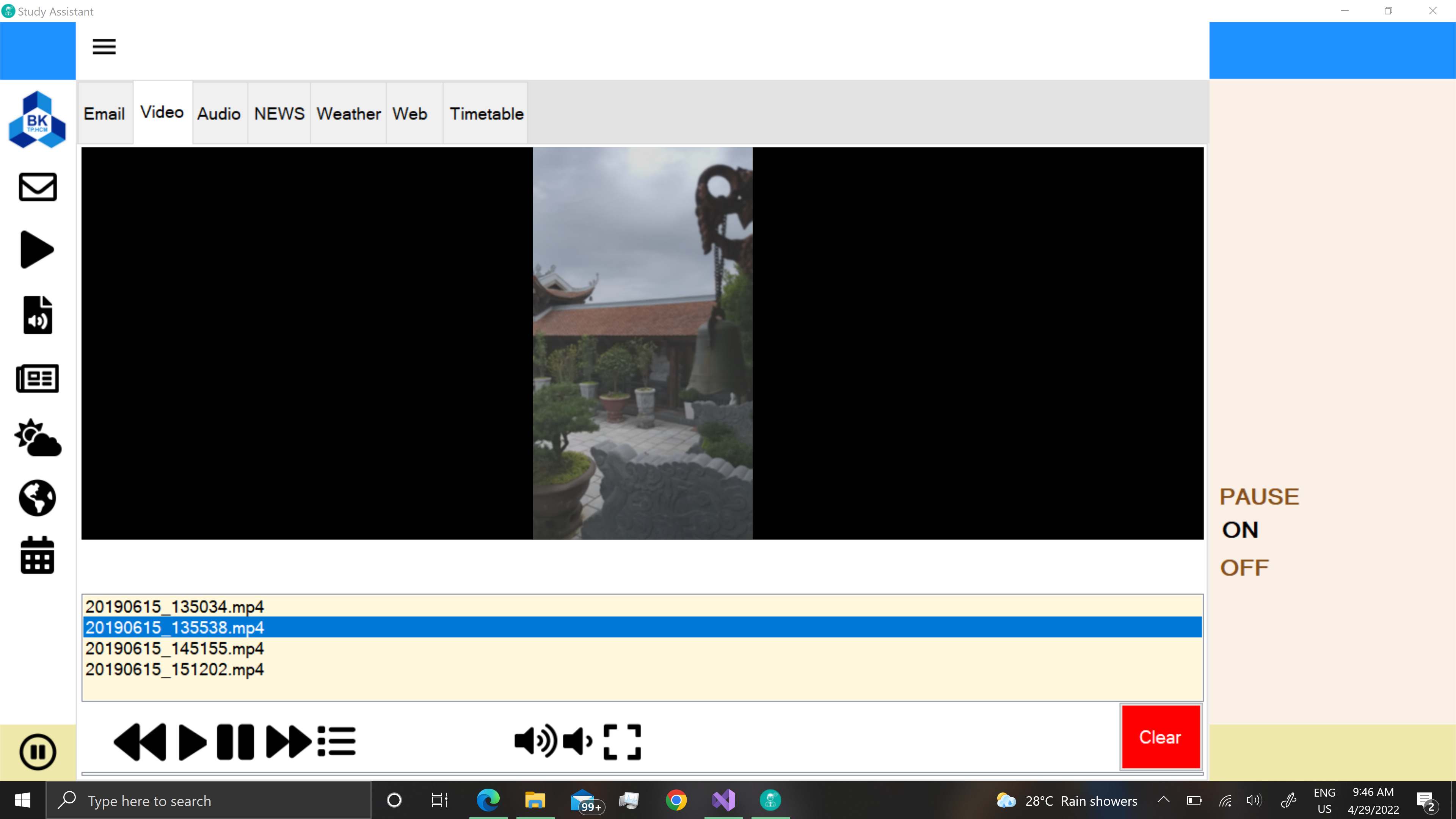Open the audio file sidebar icon
The width and height of the screenshot is (1456, 819).
(x=37, y=315)
